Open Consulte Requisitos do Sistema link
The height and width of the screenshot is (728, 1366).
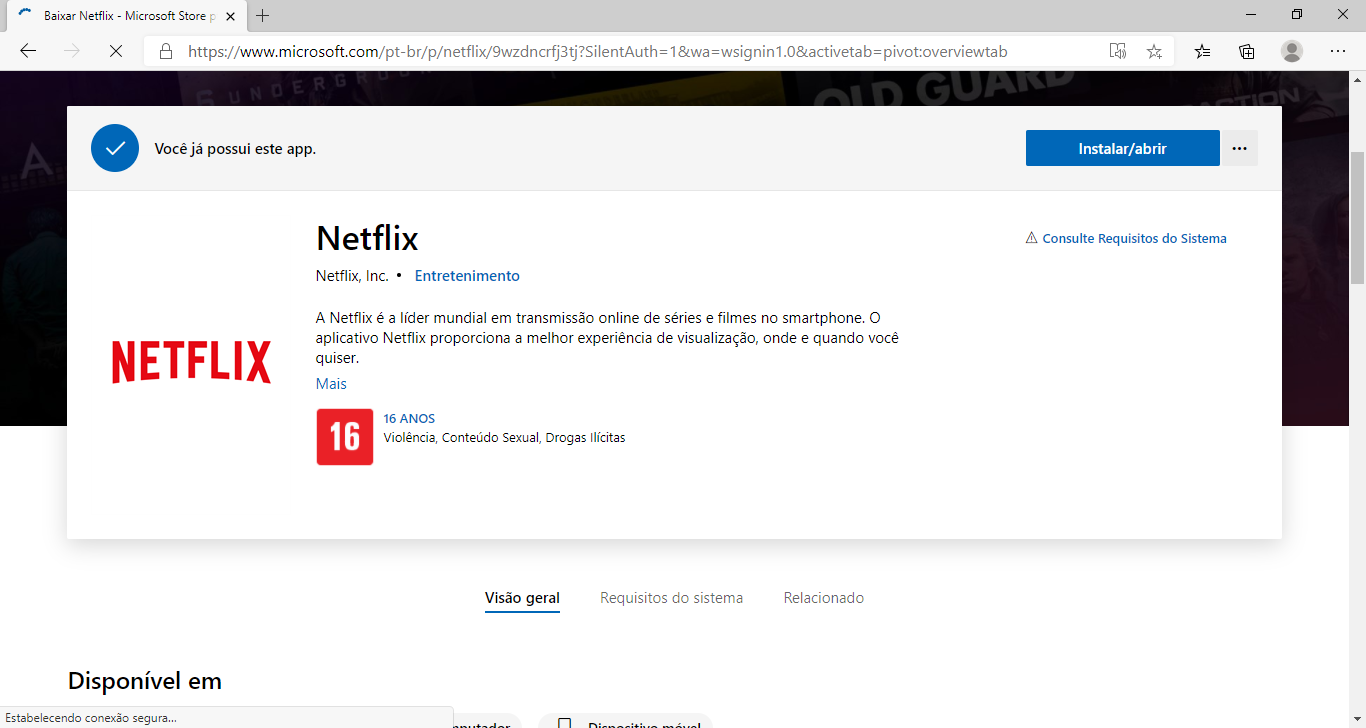[x=1134, y=238]
